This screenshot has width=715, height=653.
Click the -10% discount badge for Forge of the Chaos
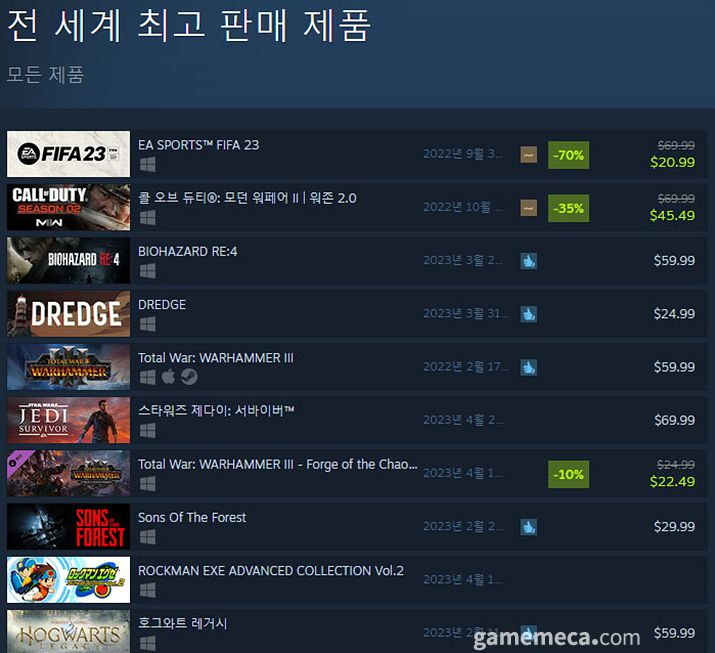coord(568,474)
